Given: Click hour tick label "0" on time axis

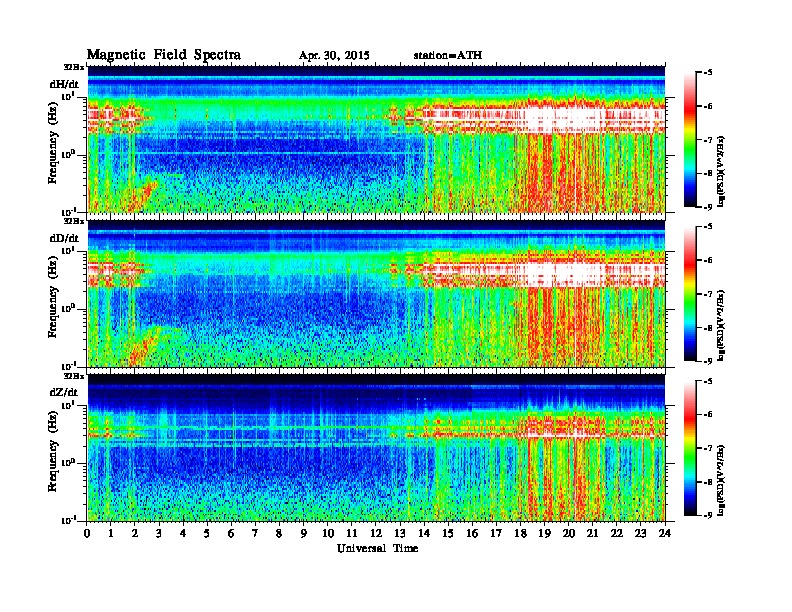Looking at the screenshot, I should [x=87, y=533].
